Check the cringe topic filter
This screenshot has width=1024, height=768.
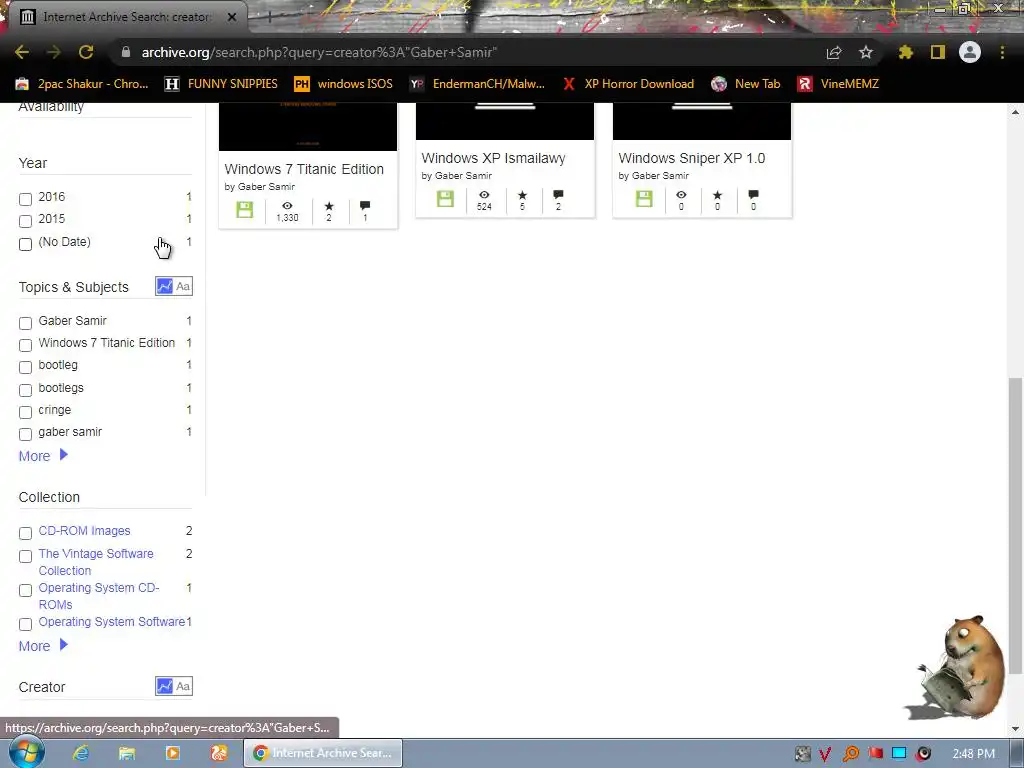[x=25, y=412]
